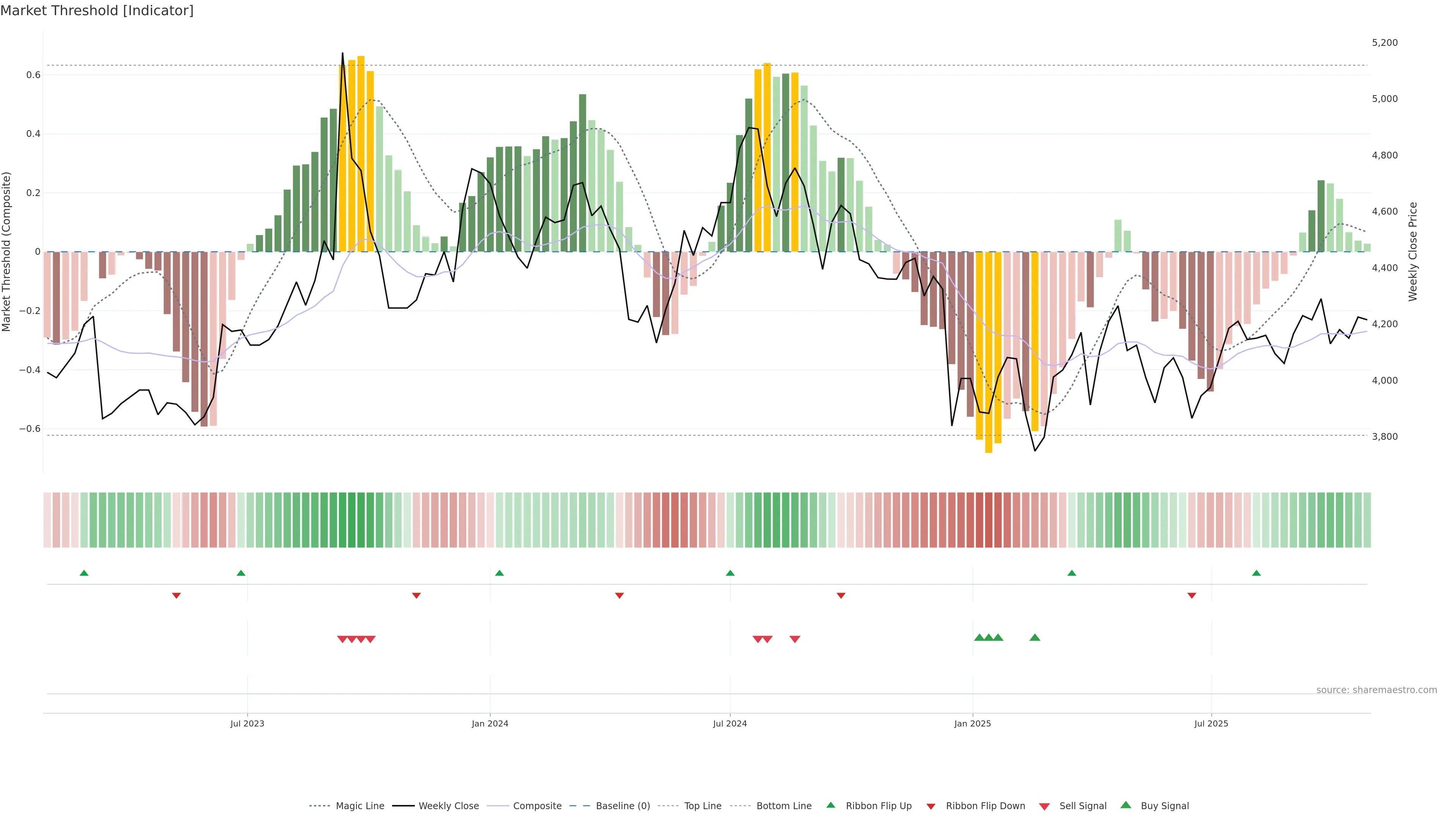Click rightmost green buy signal triangle
This screenshot has width=1456, height=819.
tap(1035, 637)
